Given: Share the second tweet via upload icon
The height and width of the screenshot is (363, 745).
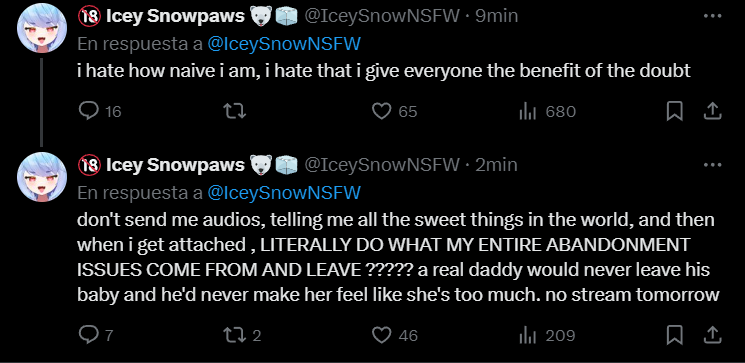Looking at the screenshot, I should pyautogui.click(x=712, y=335).
